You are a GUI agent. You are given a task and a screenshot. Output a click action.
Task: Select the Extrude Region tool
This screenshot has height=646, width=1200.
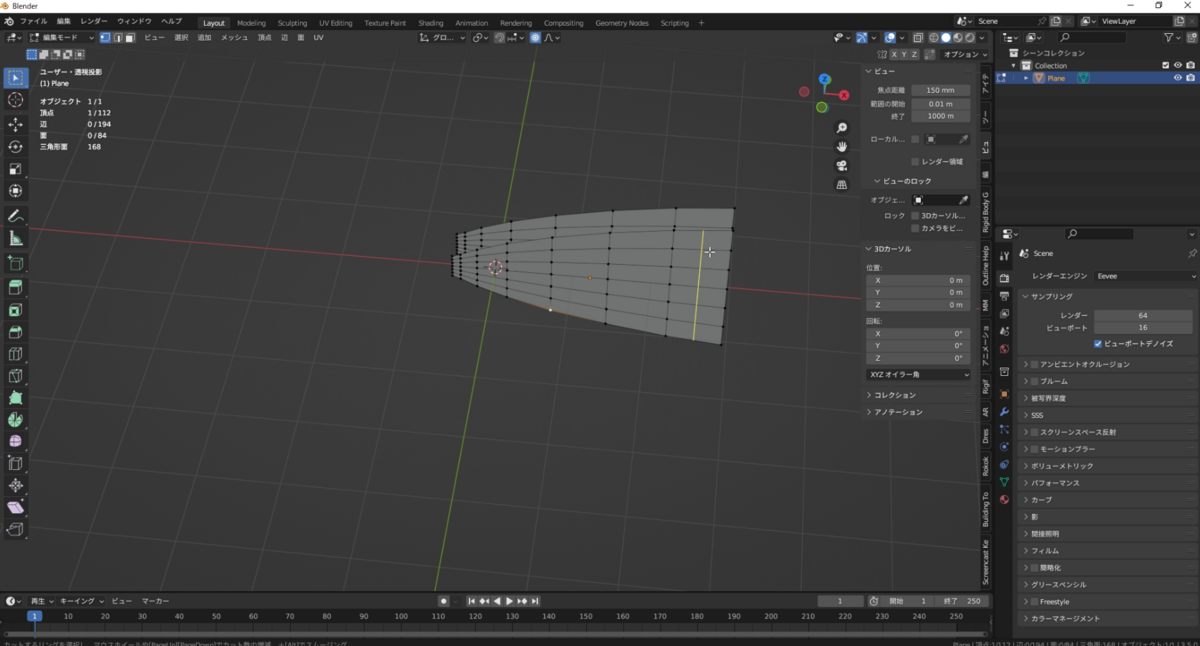[x=16, y=288]
